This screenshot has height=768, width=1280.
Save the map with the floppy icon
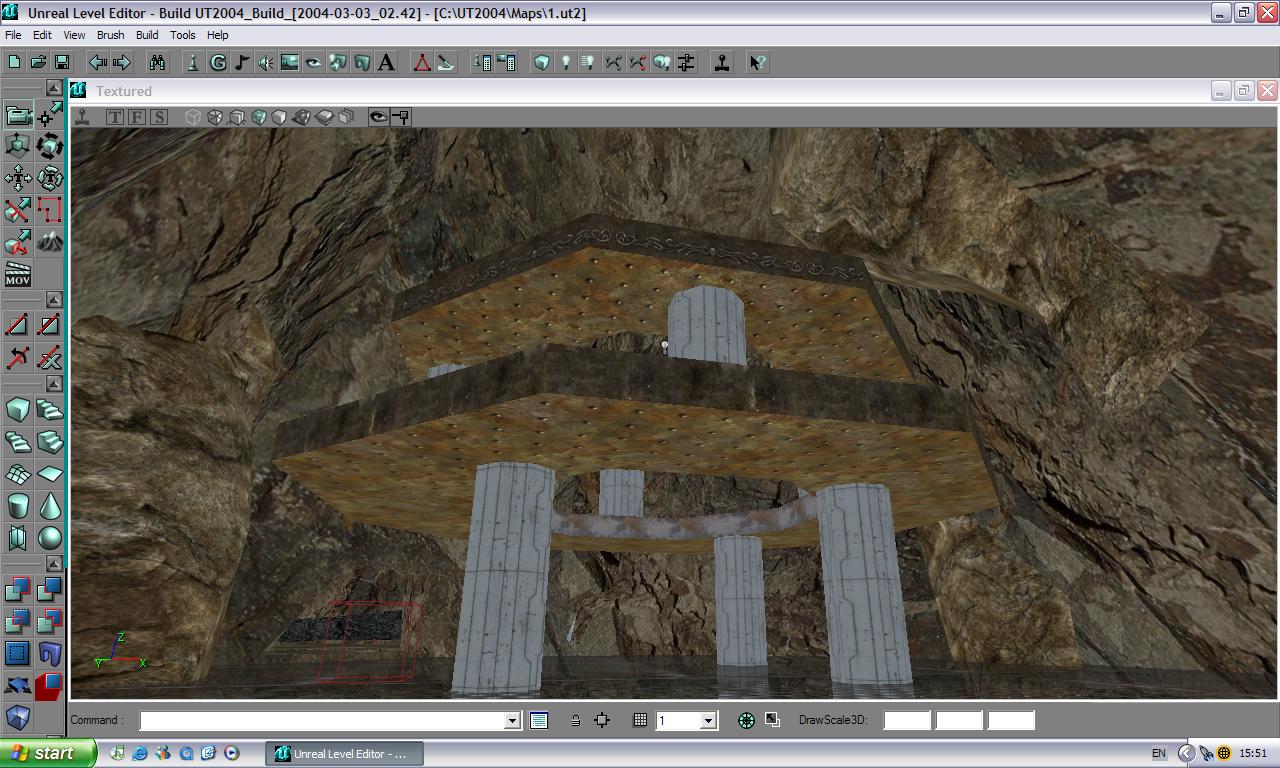tap(62, 62)
